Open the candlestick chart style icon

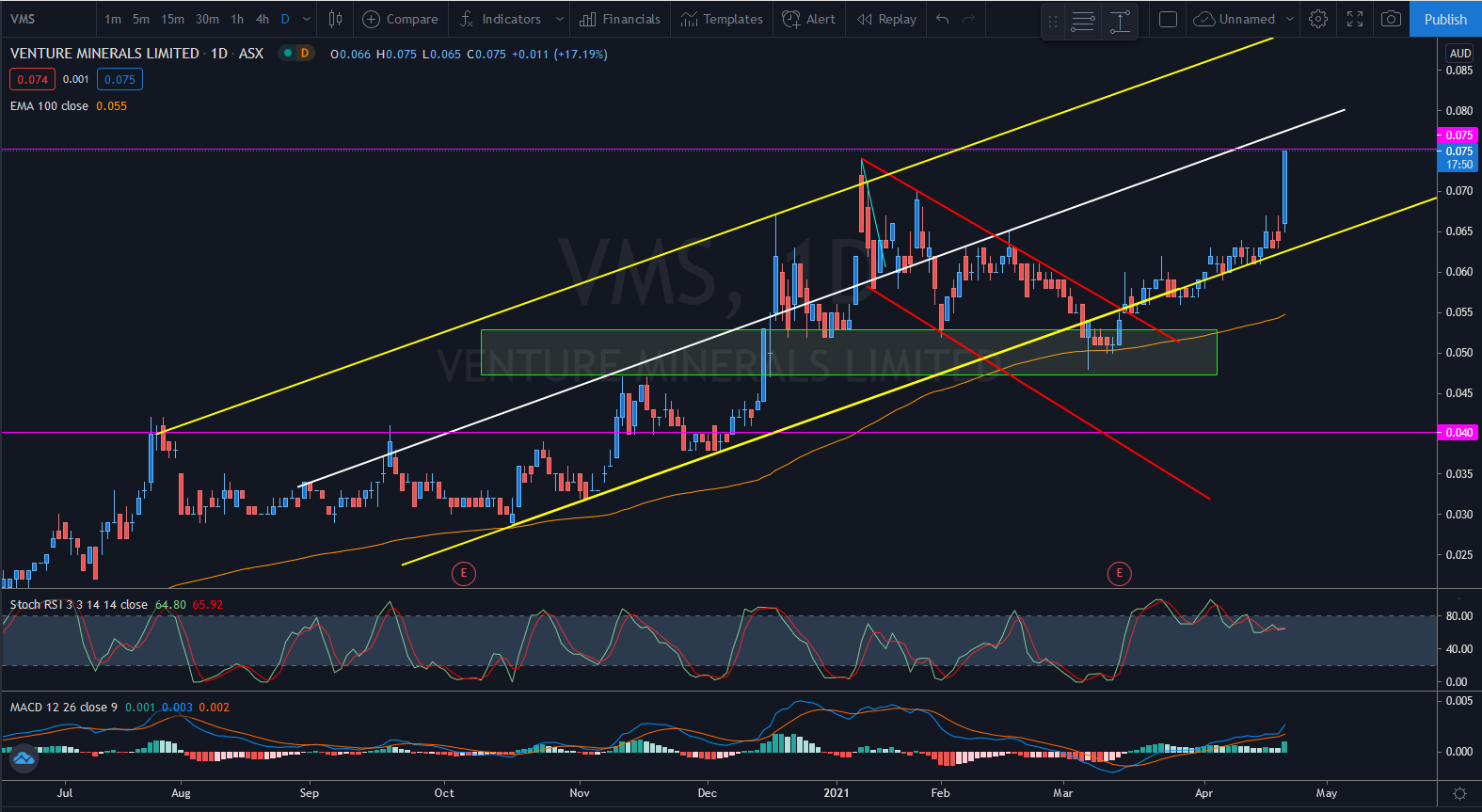335,19
